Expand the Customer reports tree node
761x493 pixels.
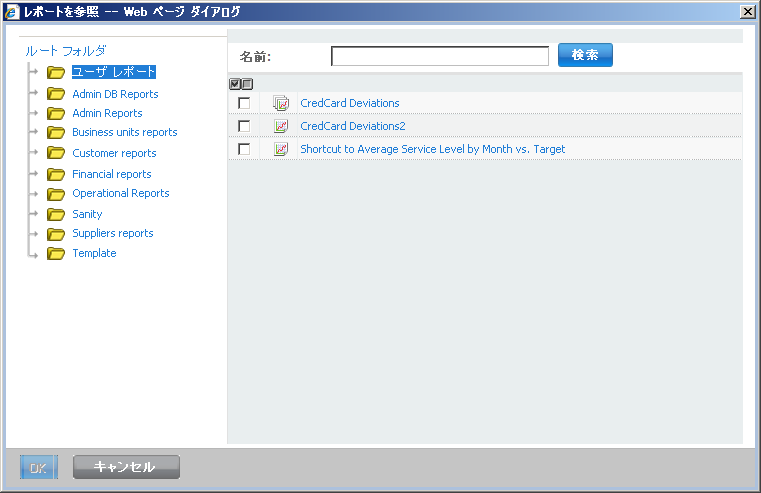pos(33,152)
